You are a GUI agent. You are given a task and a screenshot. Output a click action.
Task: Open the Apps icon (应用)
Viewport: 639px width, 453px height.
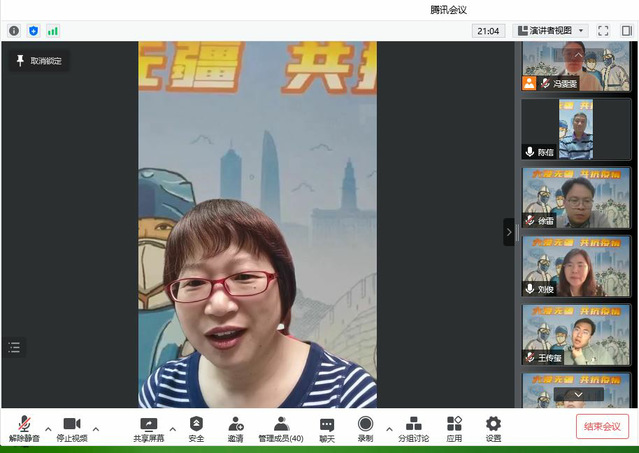coord(454,424)
